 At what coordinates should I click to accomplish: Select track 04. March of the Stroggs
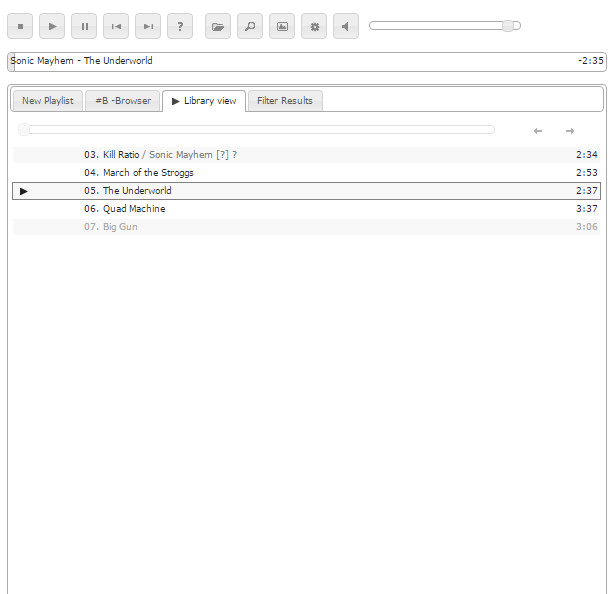(x=307, y=173)
